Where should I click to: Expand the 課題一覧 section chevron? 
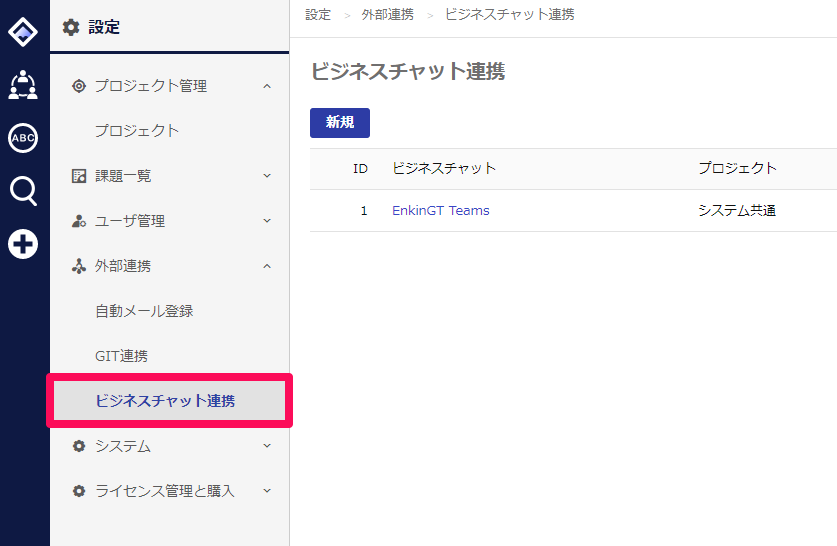click(267, 176)
